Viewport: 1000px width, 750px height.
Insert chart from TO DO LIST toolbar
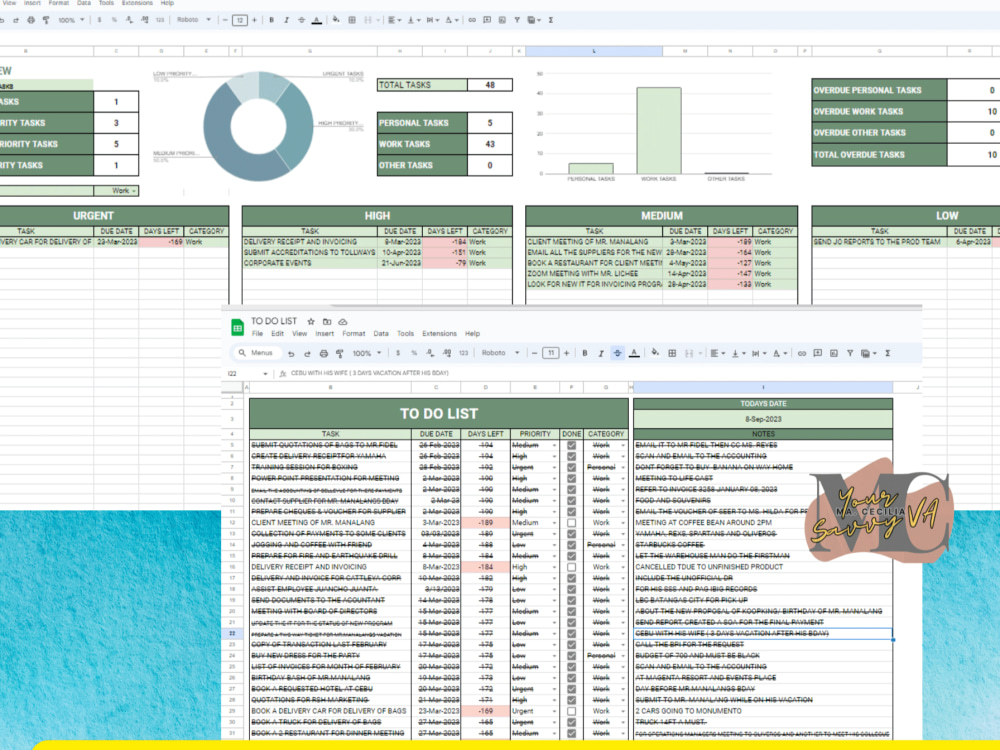pyautogui.click(x=834, y=353)
